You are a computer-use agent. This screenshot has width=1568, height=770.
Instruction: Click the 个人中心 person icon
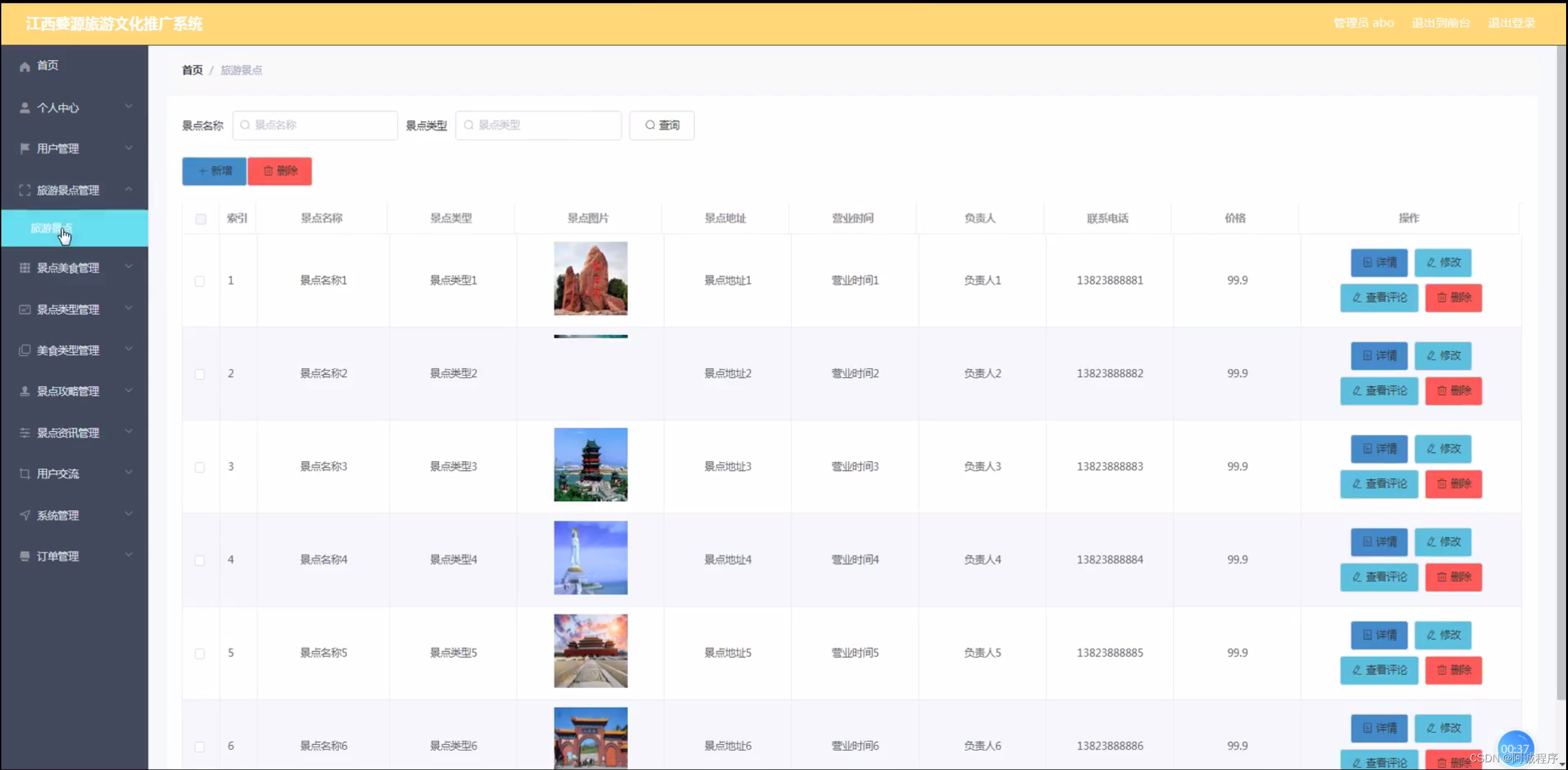[x=24, y=107]
